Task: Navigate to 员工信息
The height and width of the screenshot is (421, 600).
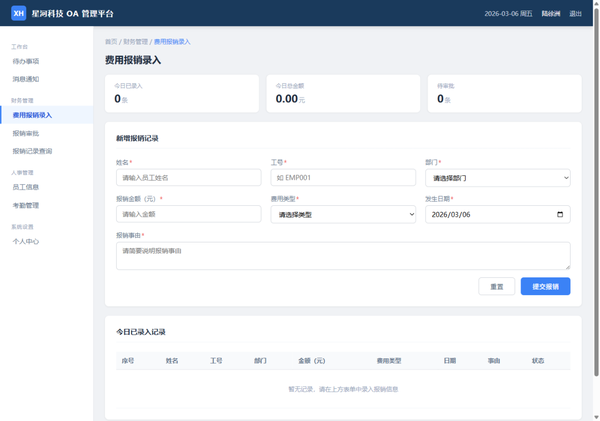Action: click(26, 187)
